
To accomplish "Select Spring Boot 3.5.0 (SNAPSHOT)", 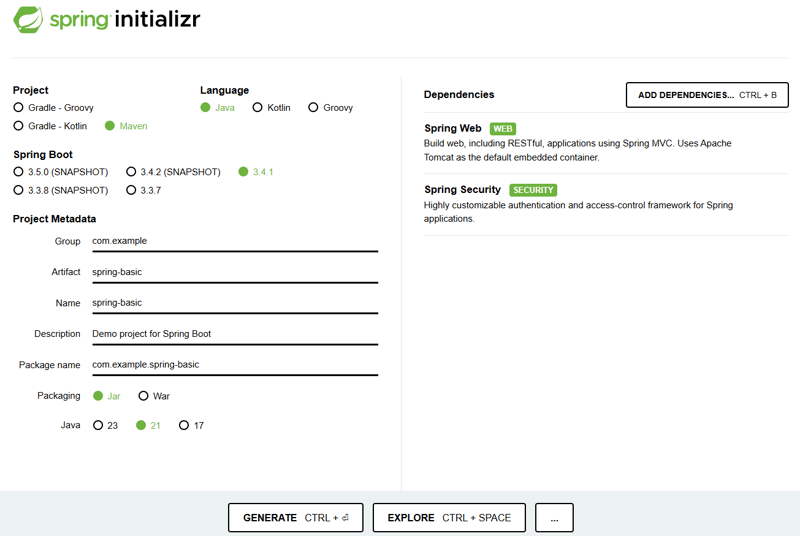I will [x=19, y=172].
